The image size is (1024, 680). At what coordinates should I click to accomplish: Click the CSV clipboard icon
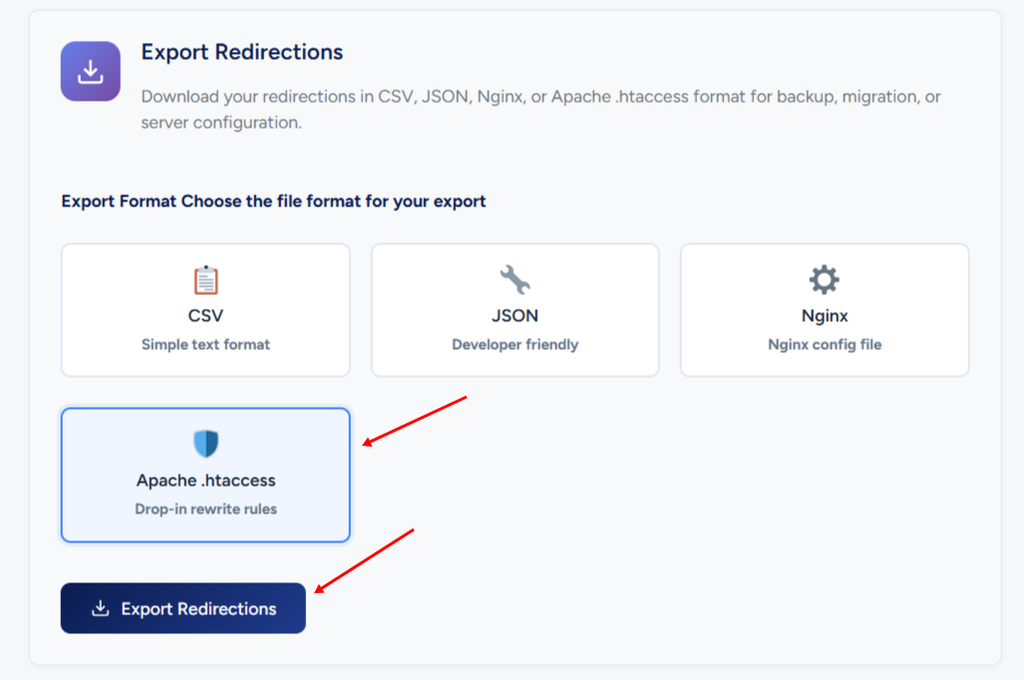click(x=206, y=280)
